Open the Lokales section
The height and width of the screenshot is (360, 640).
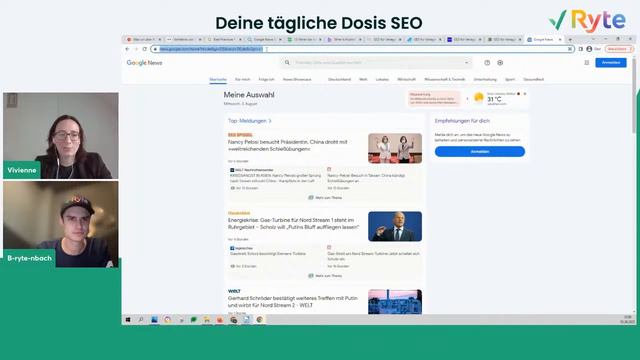(x=382, y=80)
